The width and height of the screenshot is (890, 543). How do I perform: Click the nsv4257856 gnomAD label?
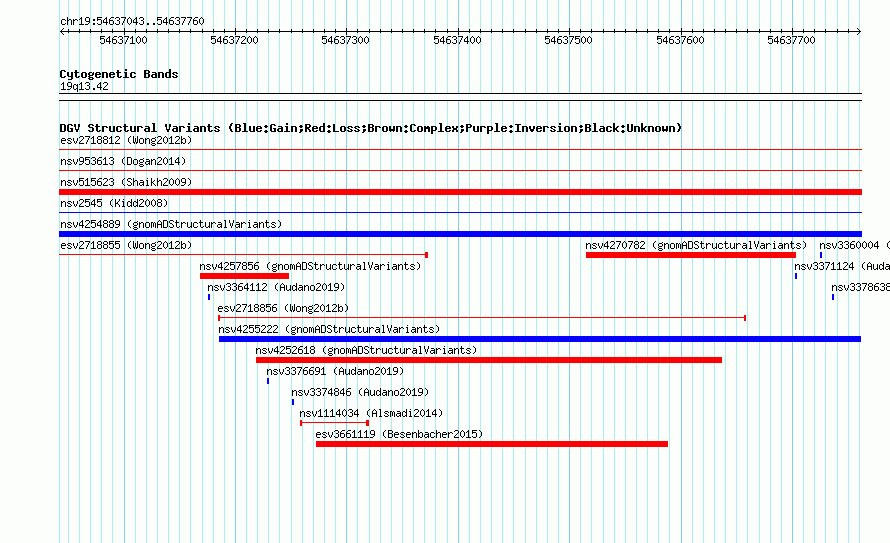point(310,266)
